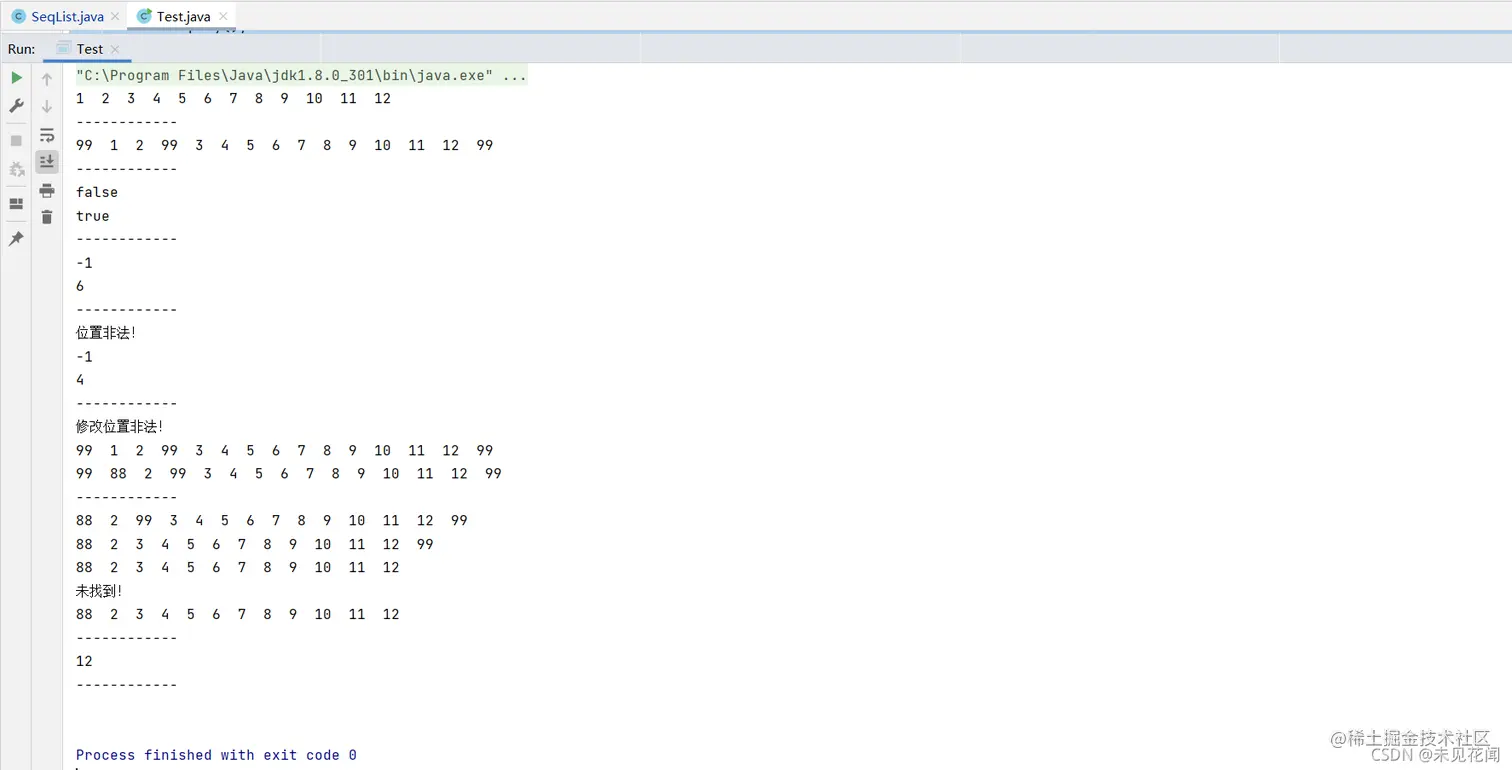
Task: Click the Up the Stack Trace arrow
Action: pos(47,79)
